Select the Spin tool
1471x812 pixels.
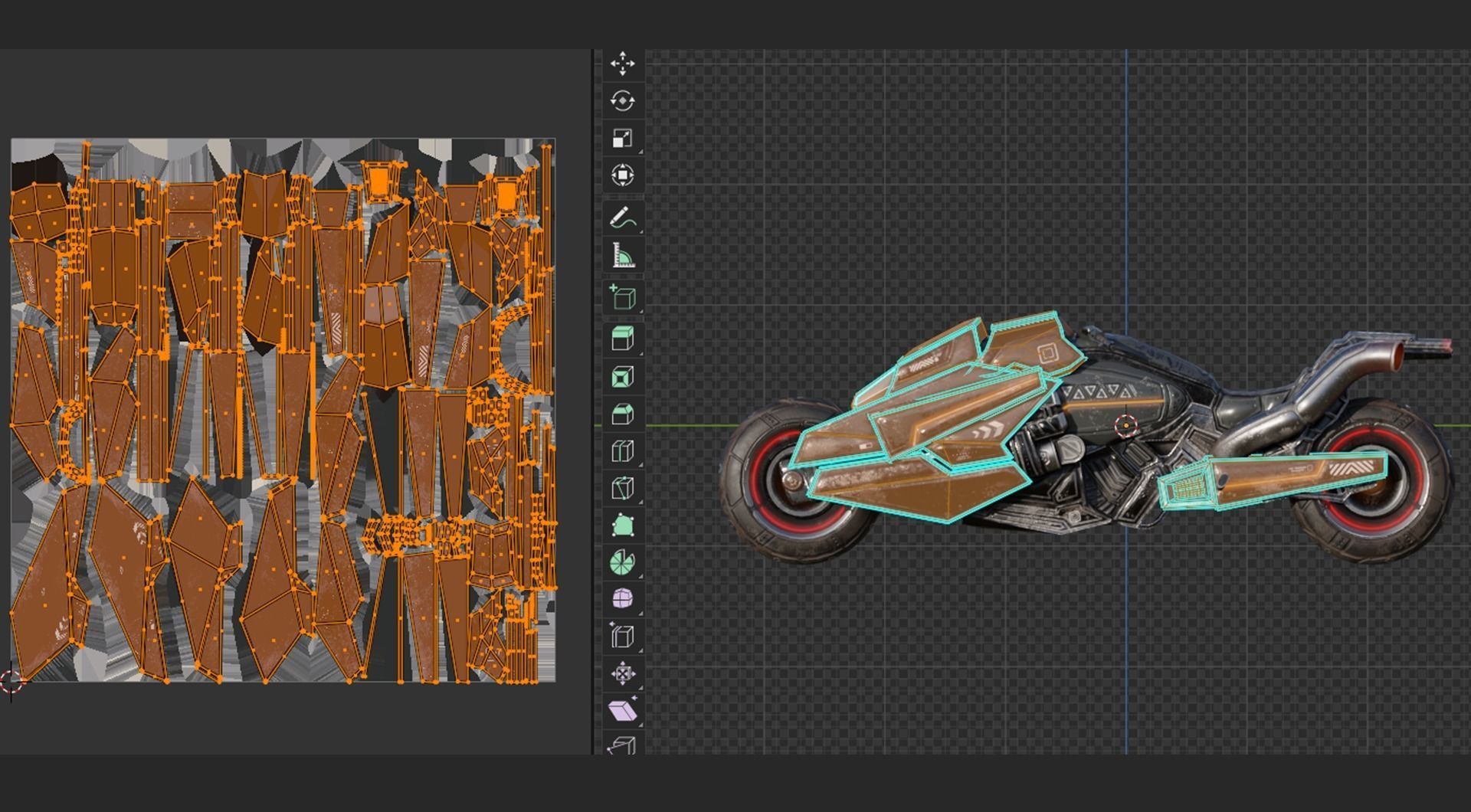click(622, 562)
